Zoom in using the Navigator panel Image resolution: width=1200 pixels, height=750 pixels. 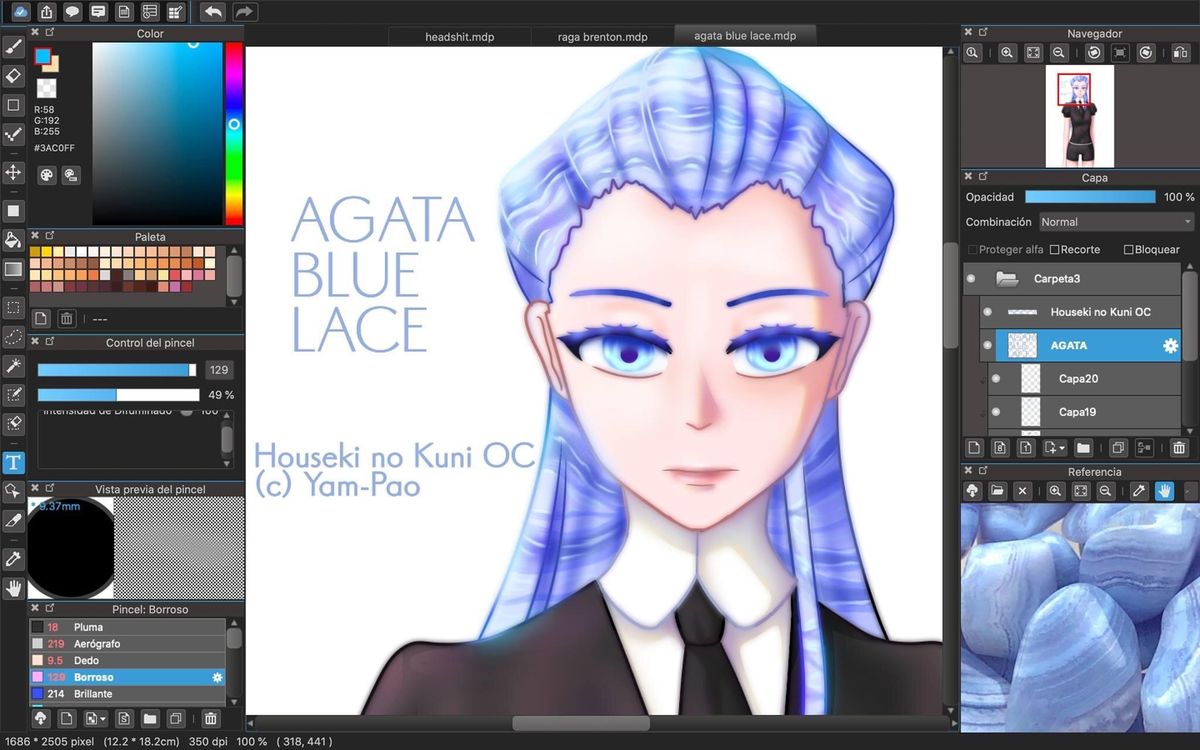tap(1007, 53)
